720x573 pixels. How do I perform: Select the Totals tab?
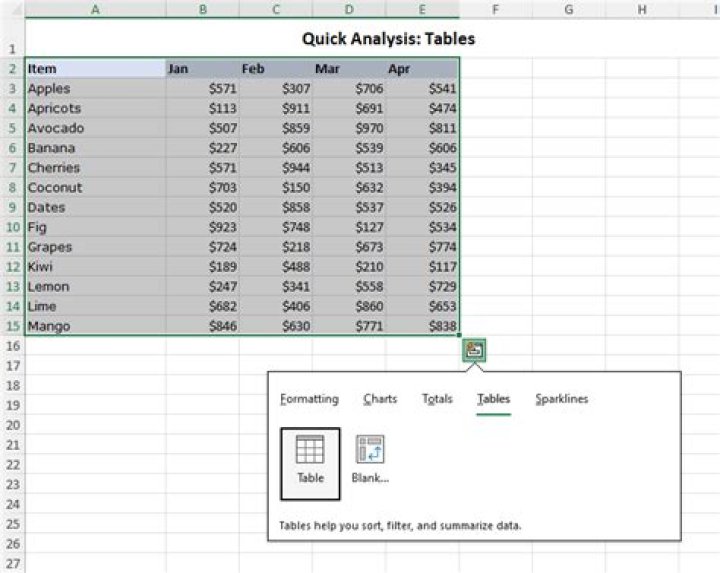tap(437, 399)
